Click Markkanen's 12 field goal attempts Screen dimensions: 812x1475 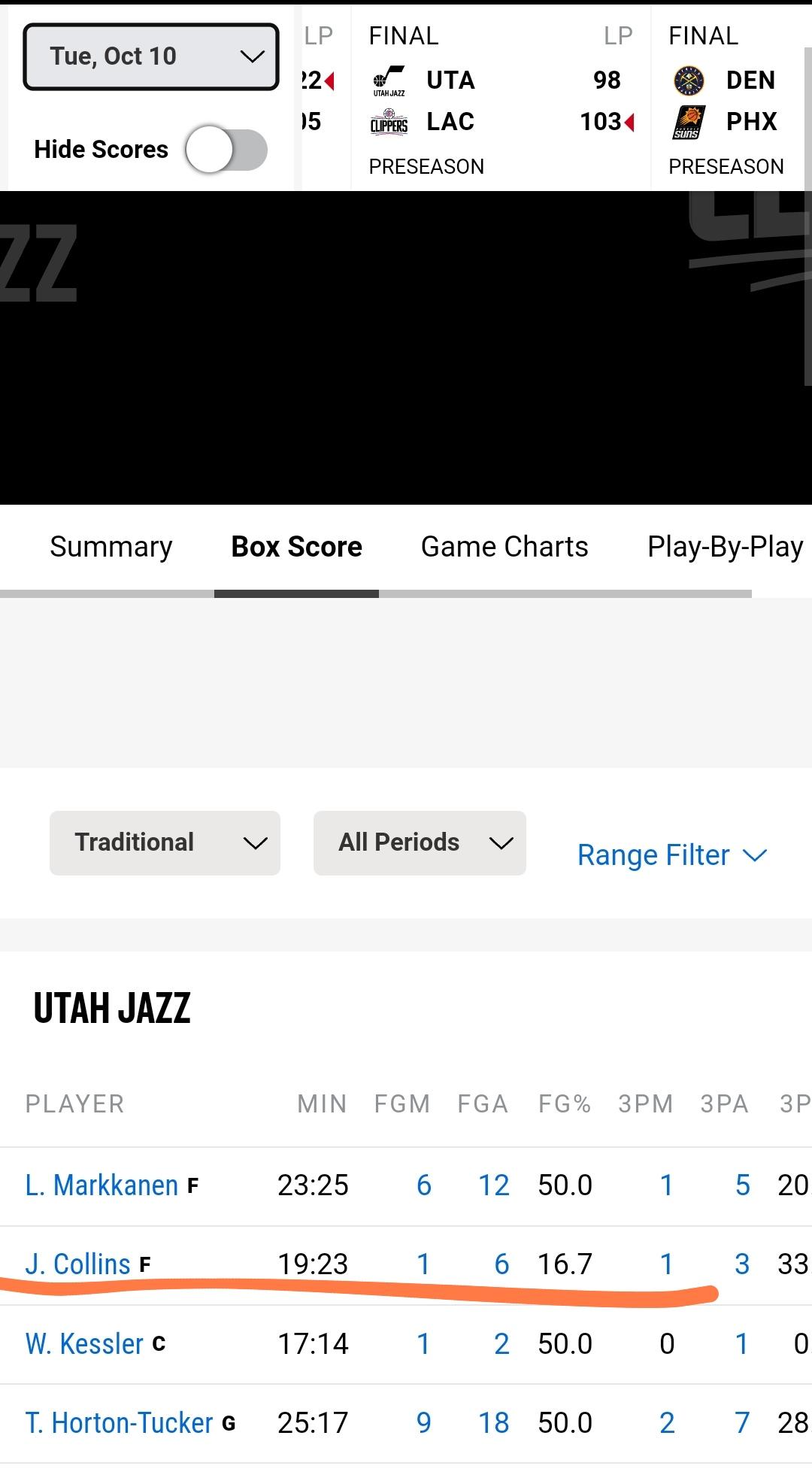(x=494, y=1185)
